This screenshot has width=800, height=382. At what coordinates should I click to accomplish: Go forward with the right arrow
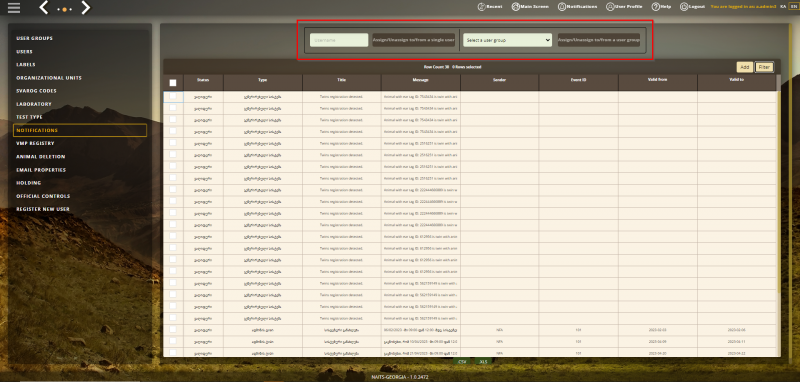(85, 8)
